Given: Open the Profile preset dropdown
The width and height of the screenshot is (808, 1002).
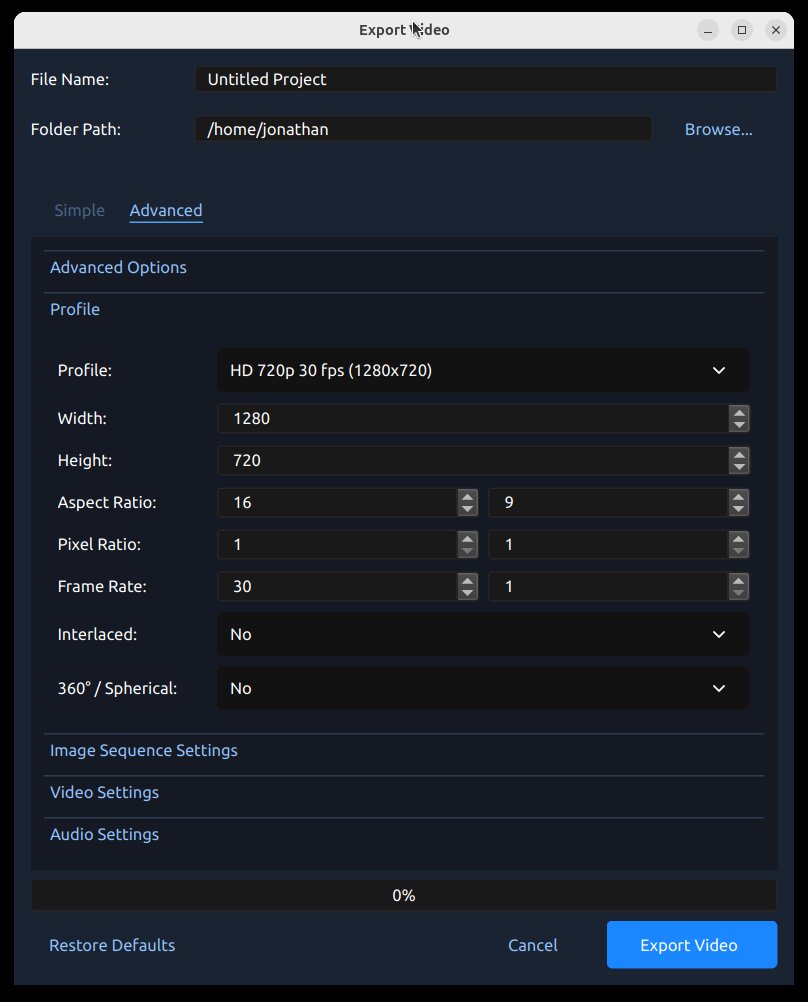Looking at the screenshot, I should coord(483,370).
